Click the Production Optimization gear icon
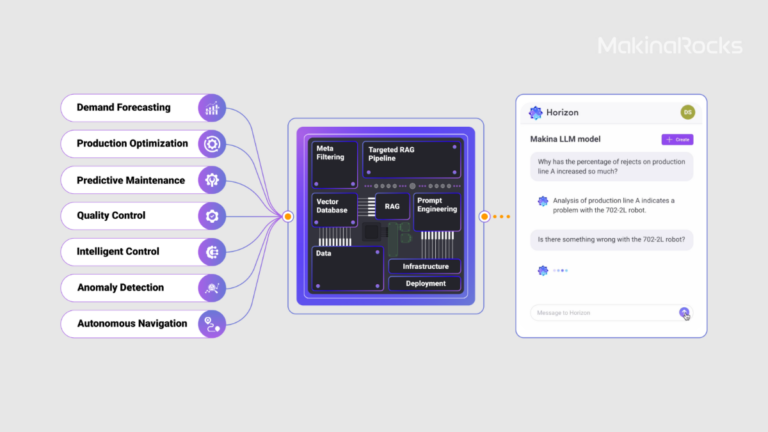 tap(212, 144)
